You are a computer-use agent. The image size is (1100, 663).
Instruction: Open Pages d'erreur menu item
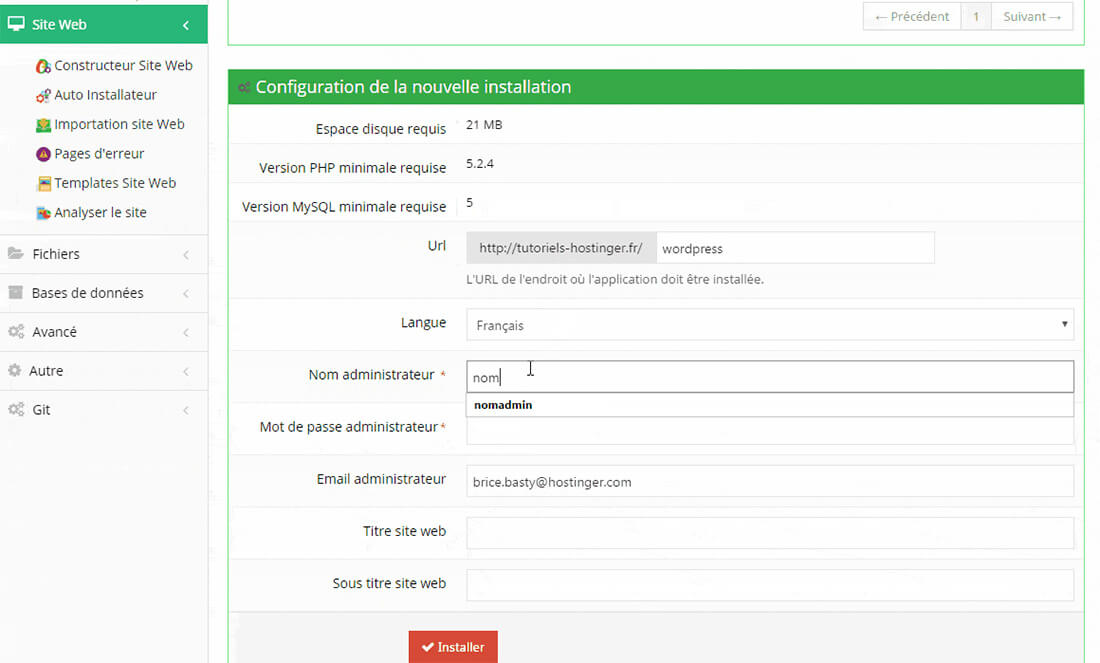99,154
